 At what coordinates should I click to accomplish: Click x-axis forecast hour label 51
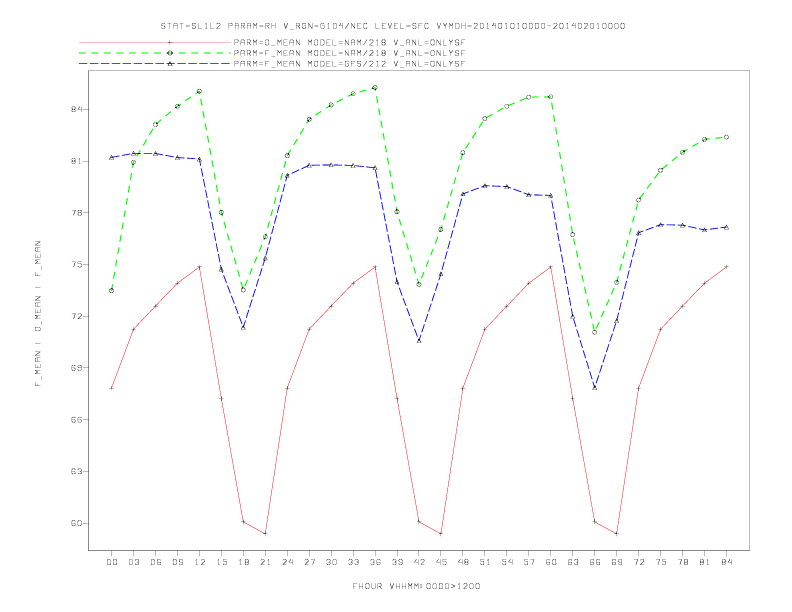[485, 562]
